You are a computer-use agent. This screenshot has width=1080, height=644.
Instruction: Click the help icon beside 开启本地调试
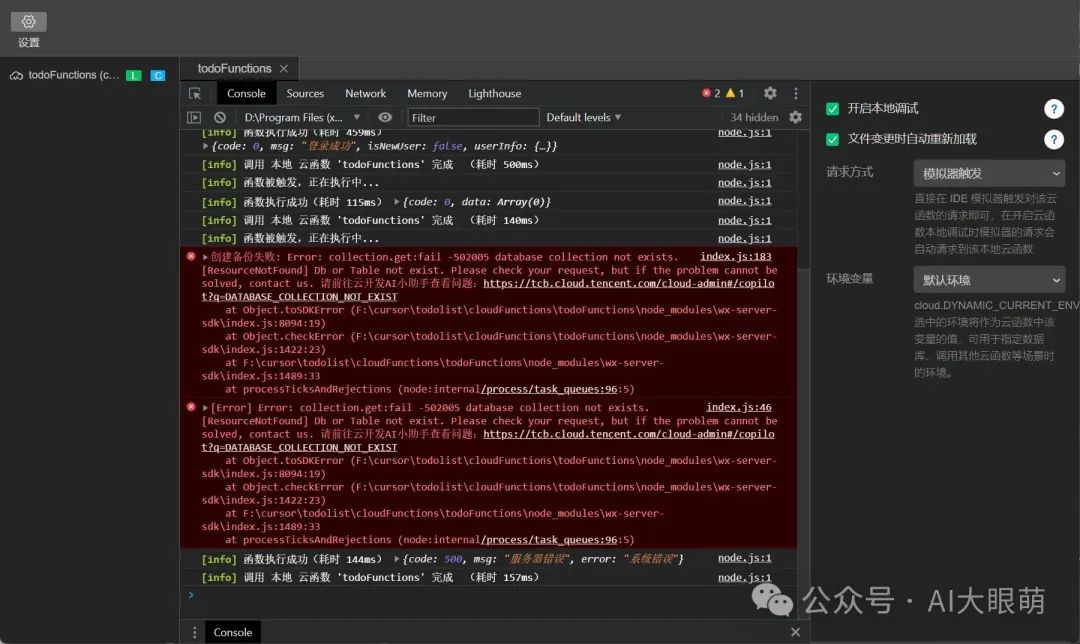point(1053,109)
